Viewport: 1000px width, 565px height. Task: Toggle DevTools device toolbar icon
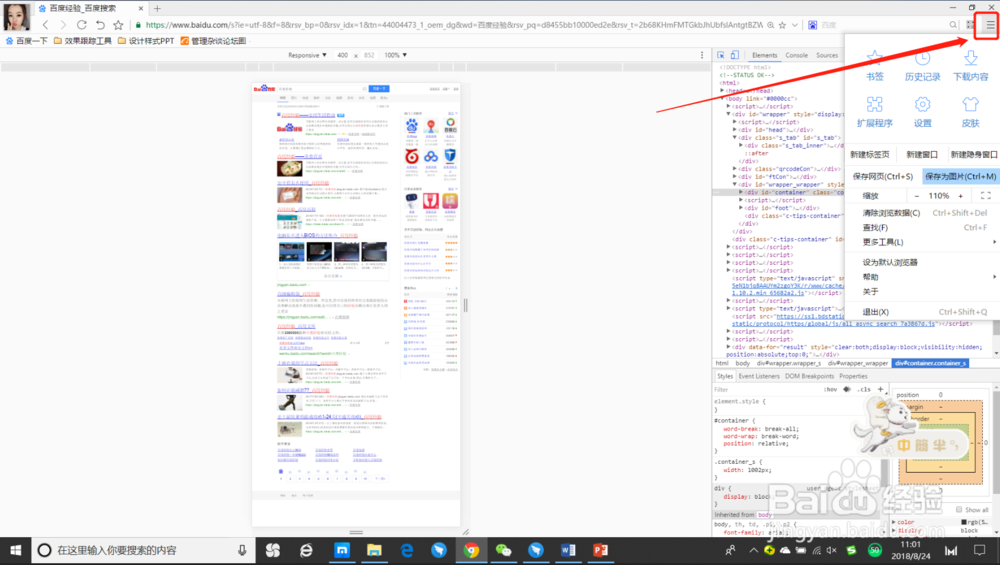click(x=734, y=55)
